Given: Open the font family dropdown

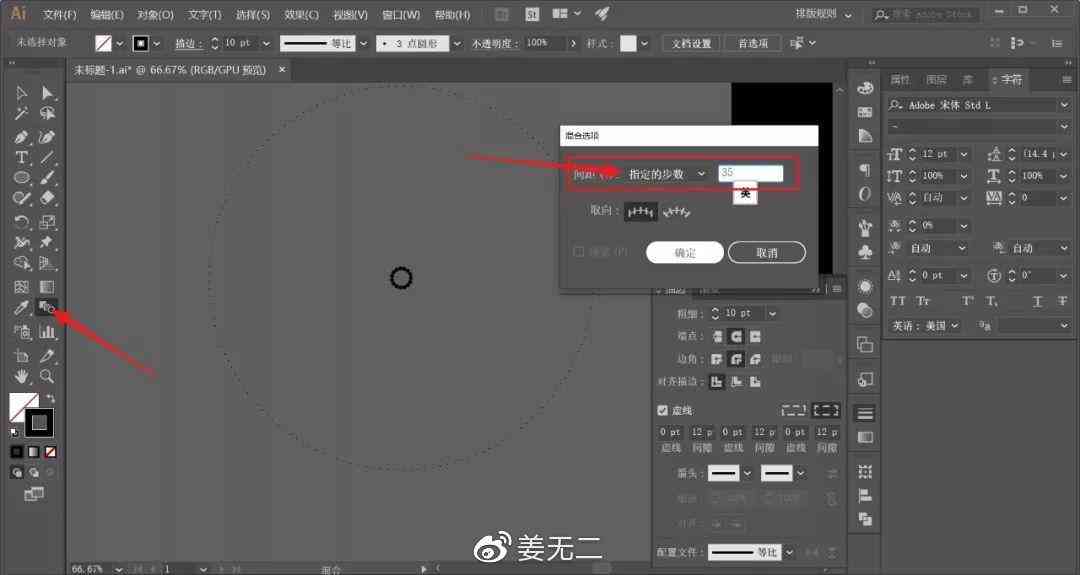Looking at the screenshot, I should [1064, 105].
